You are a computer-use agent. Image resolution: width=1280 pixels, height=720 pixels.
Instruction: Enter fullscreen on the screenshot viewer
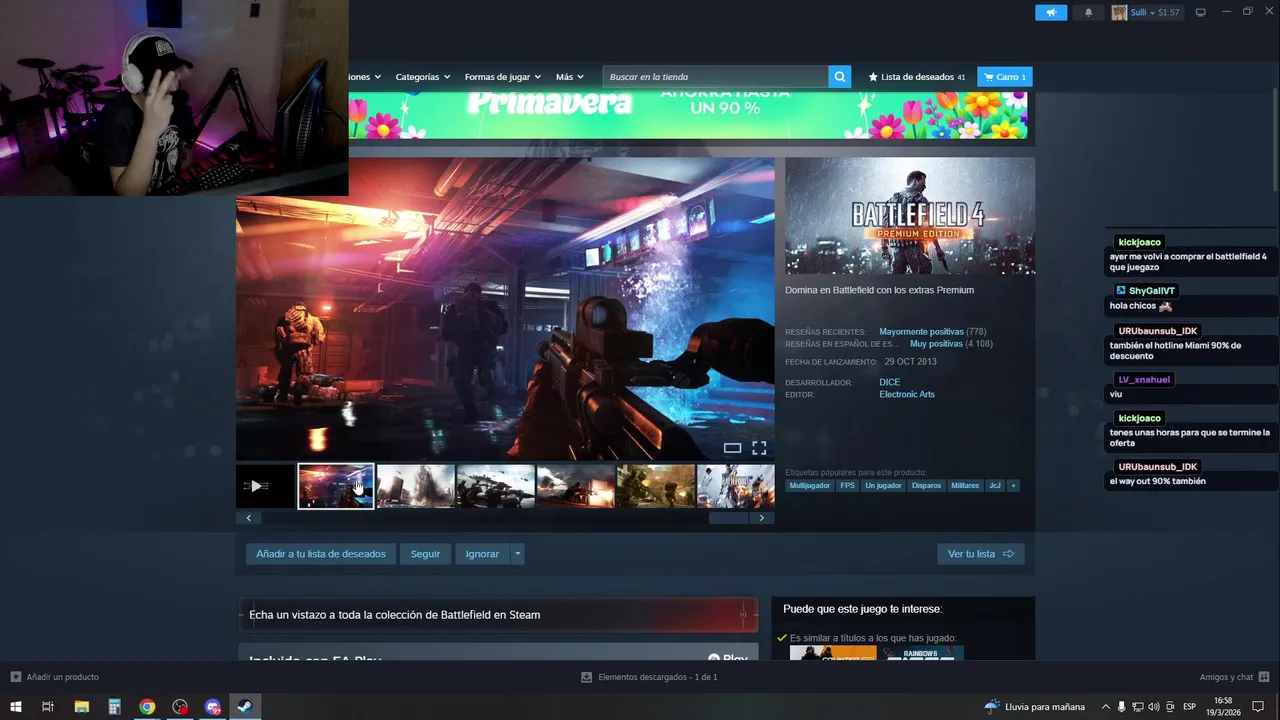pyautogui.click(x=759, y=448)
